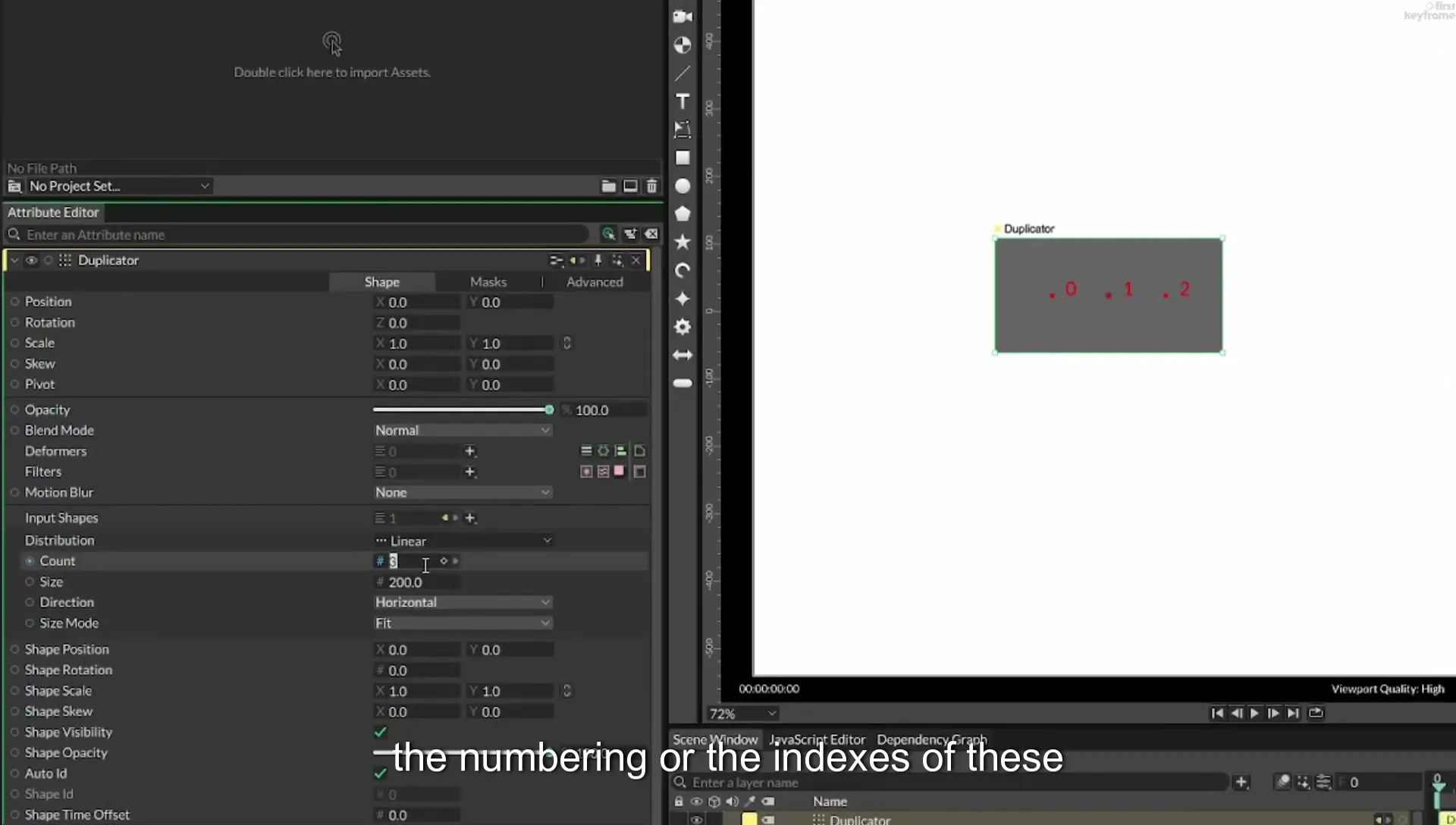Click the attribute name search field
1456x825 pixels.
(x=303, y=234)
